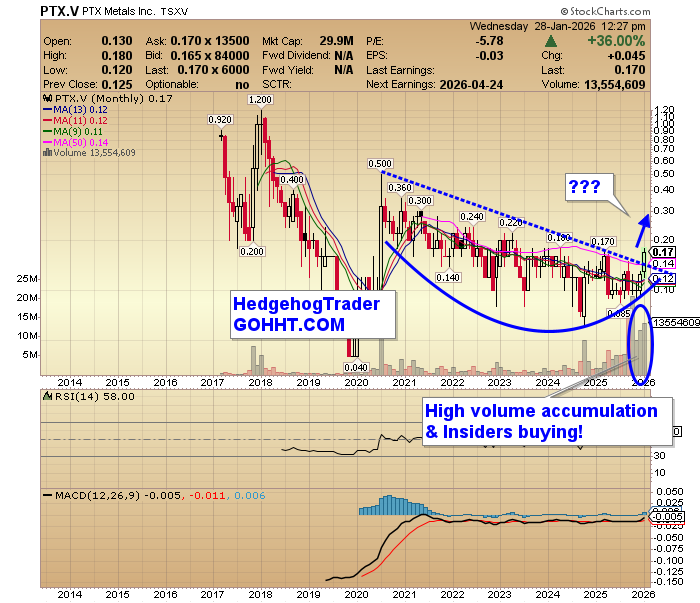Click the date Wednesday 28-Jan-2026 12:27 pm
This screenshot has width=700, height=603.
[558, 26]
